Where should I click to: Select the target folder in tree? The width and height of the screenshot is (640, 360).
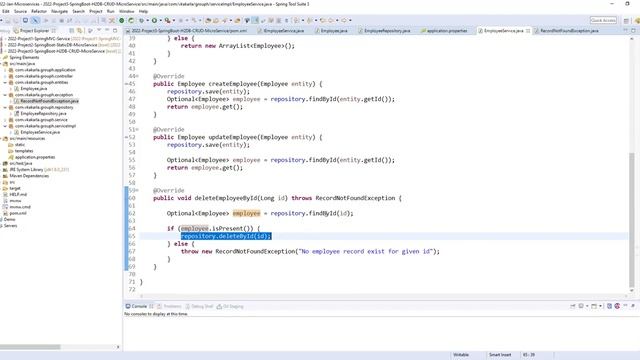[15, 188]
